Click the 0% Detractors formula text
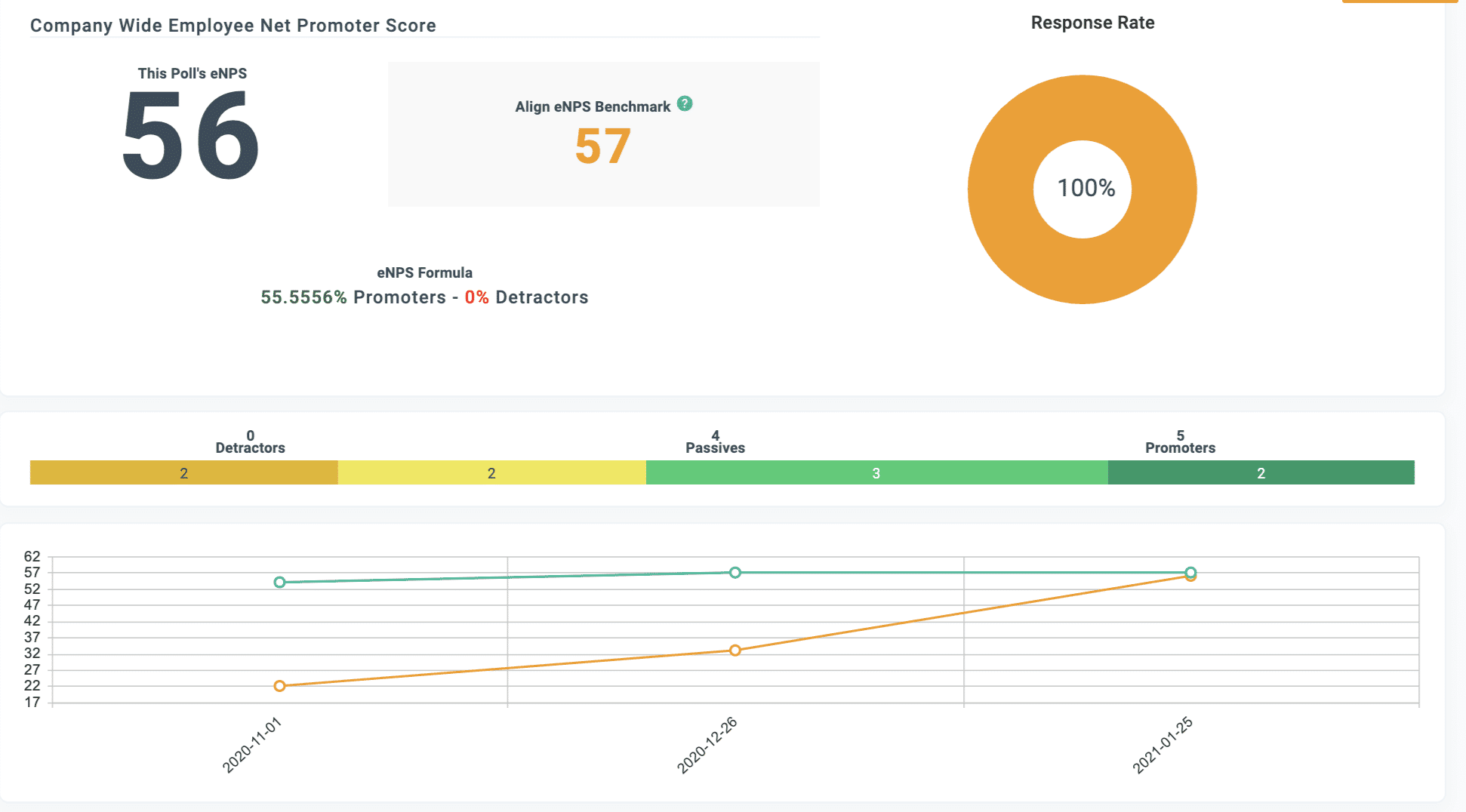Screen dimensions: 1466x812 click(526, 297)
